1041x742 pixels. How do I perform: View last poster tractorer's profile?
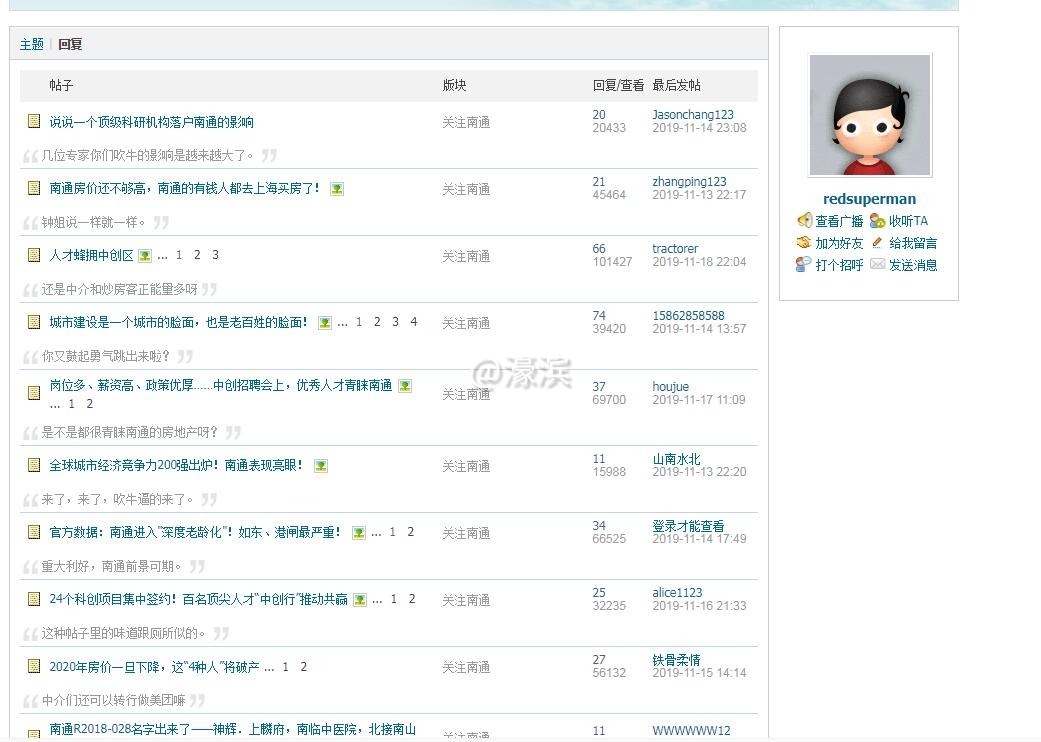tap(675, 249)
